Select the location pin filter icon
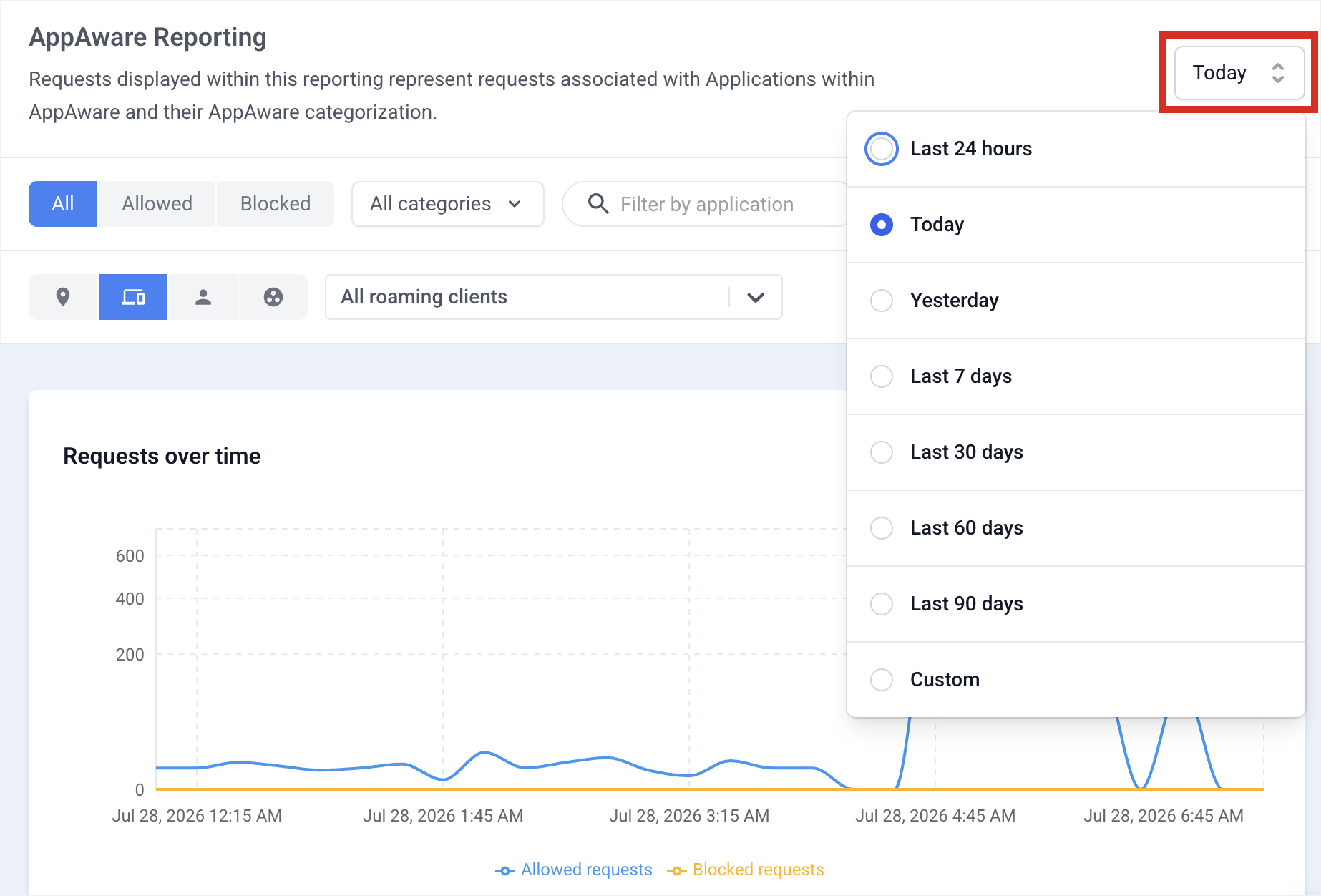Image resolution: width=1321 pixels, height=896 pixels. pos(63,297)
